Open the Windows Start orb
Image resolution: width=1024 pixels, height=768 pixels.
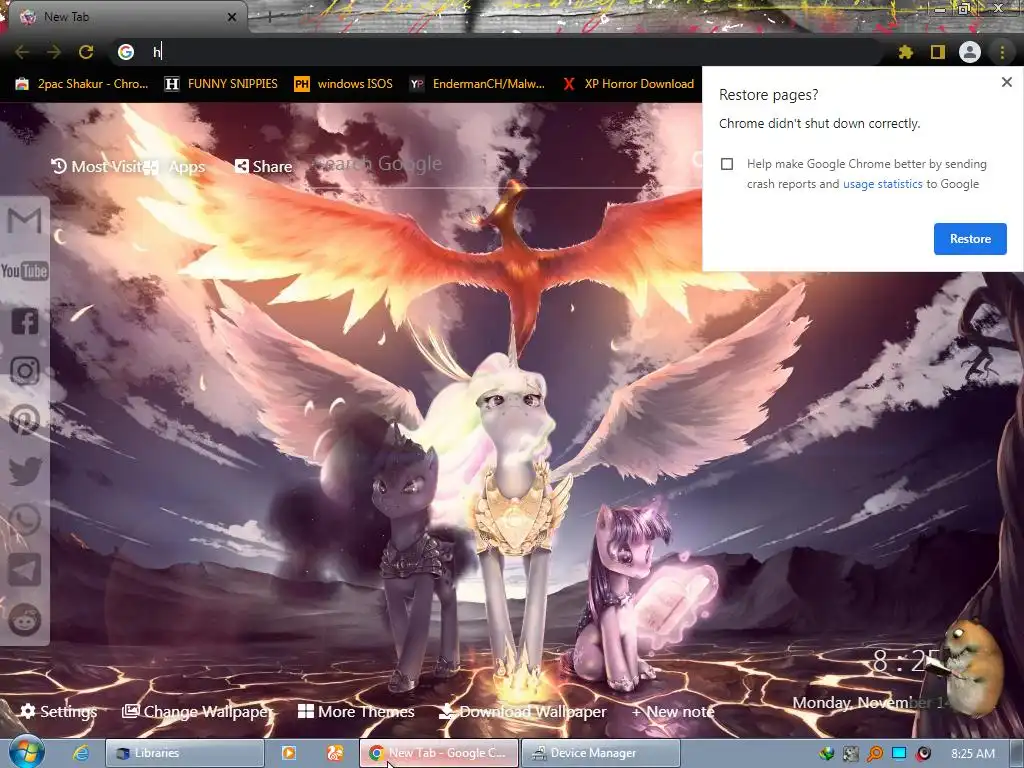click(x=26, y=752)
